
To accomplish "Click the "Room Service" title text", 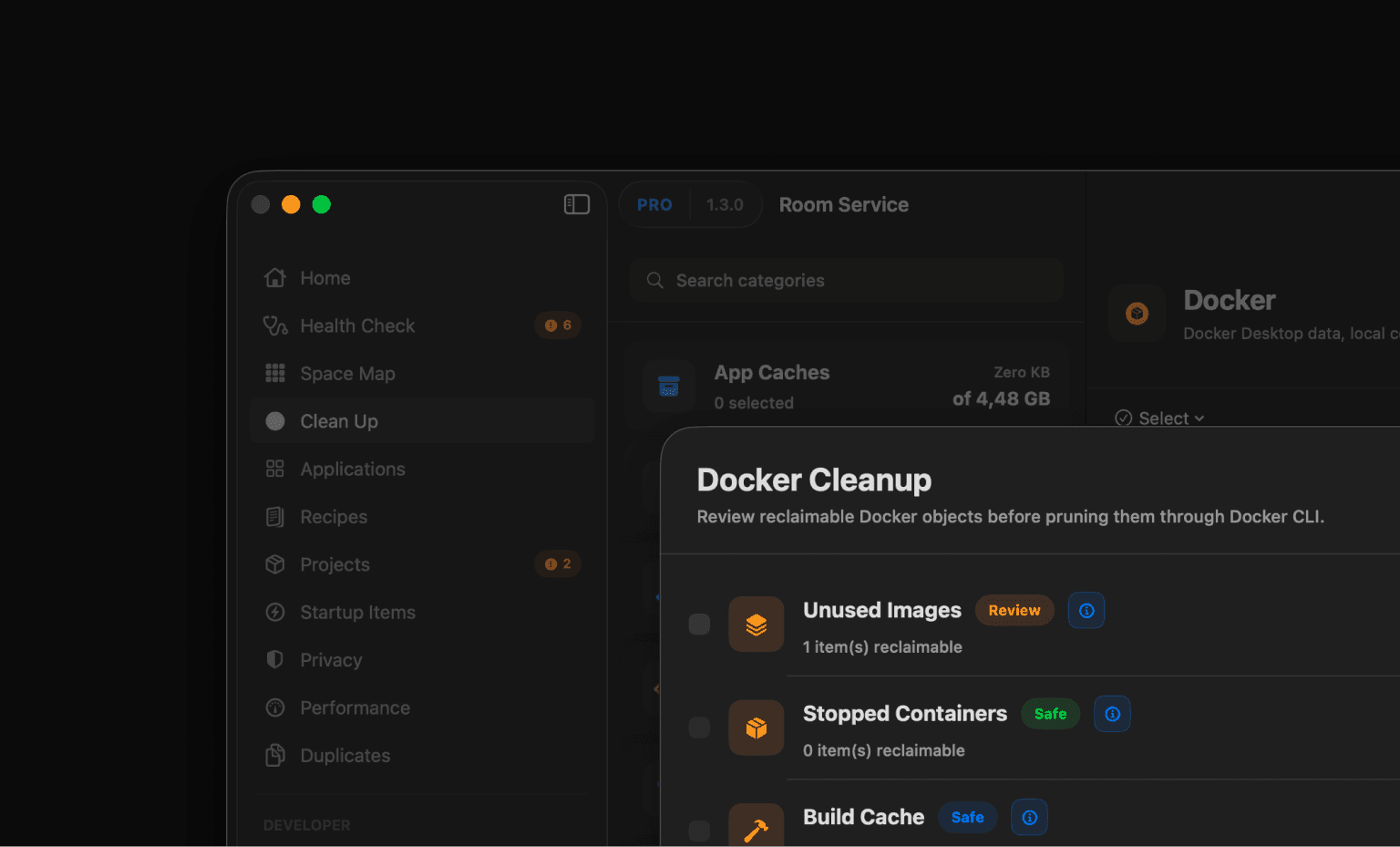I will tap(844, 205).
